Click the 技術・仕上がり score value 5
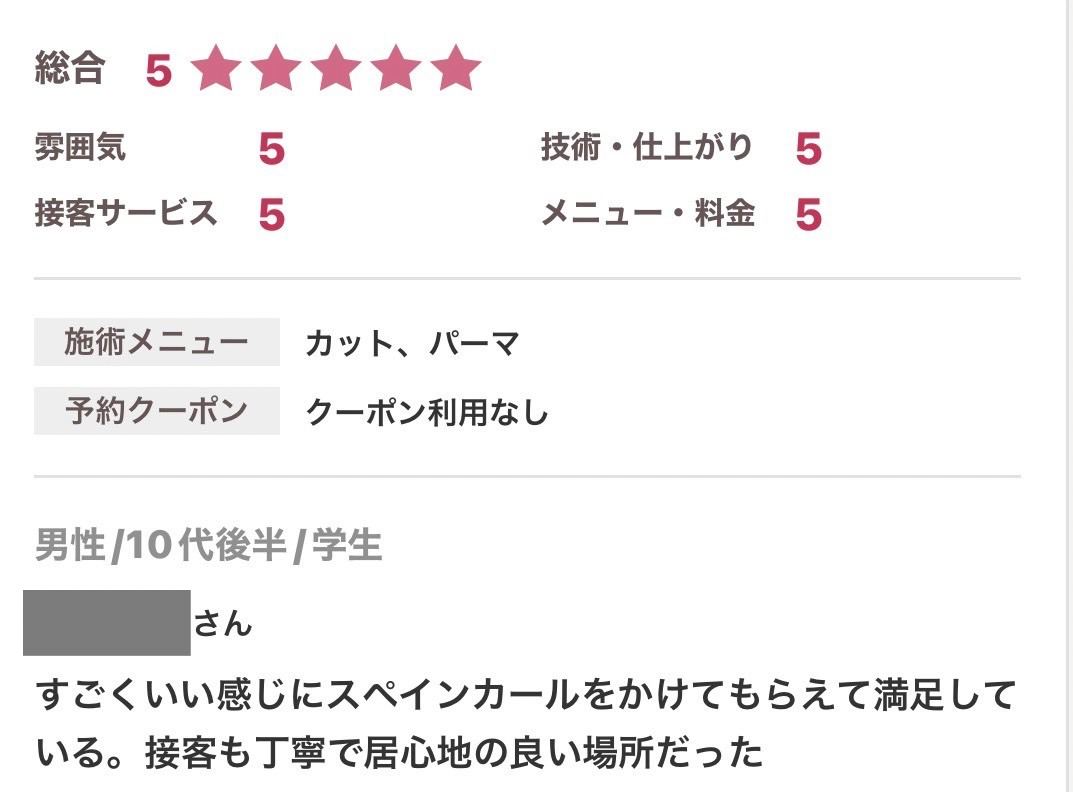This screenshot has width=1073, height=792. click(809, 149)
